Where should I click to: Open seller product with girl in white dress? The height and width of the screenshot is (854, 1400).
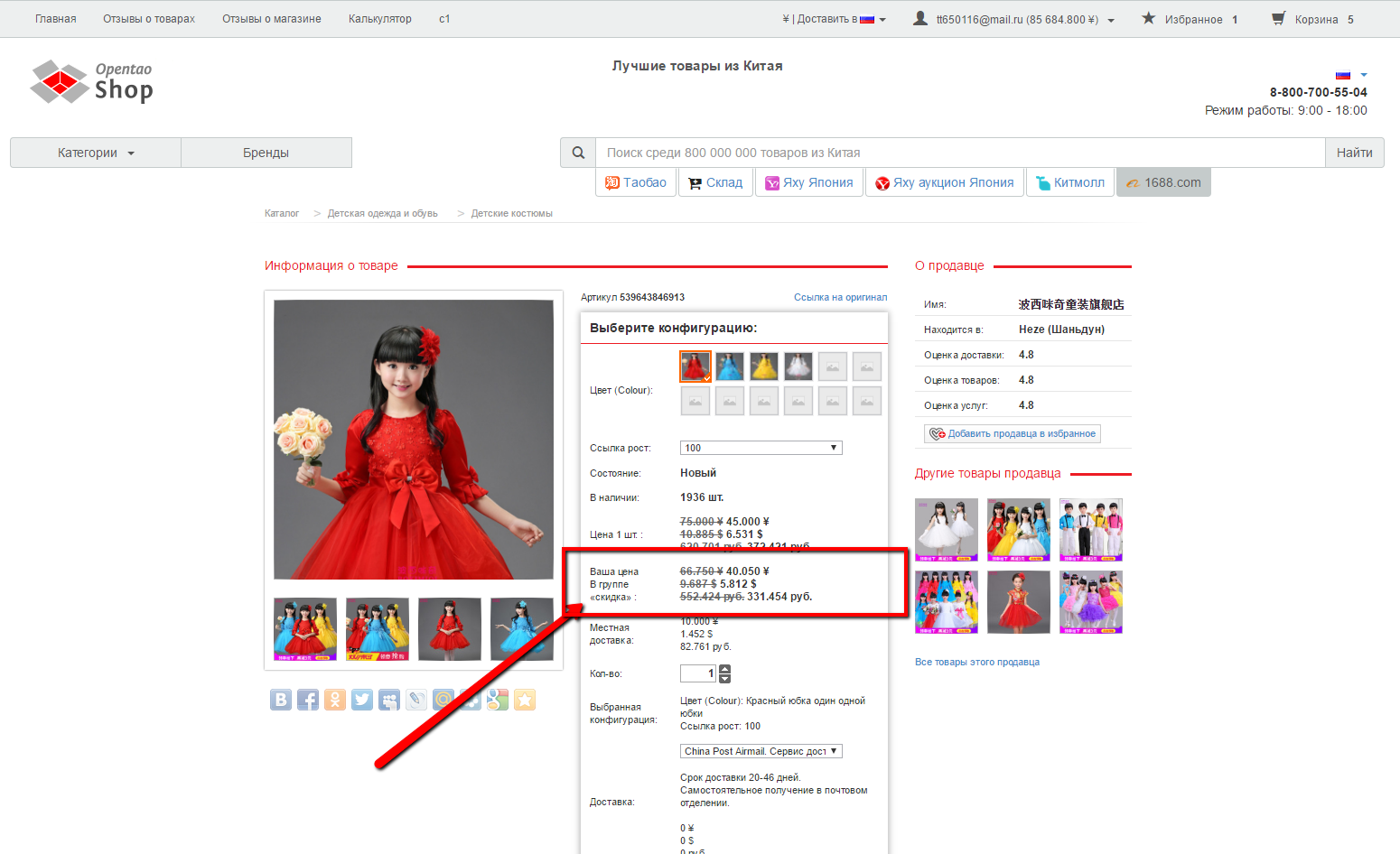(x=947, y=530)
